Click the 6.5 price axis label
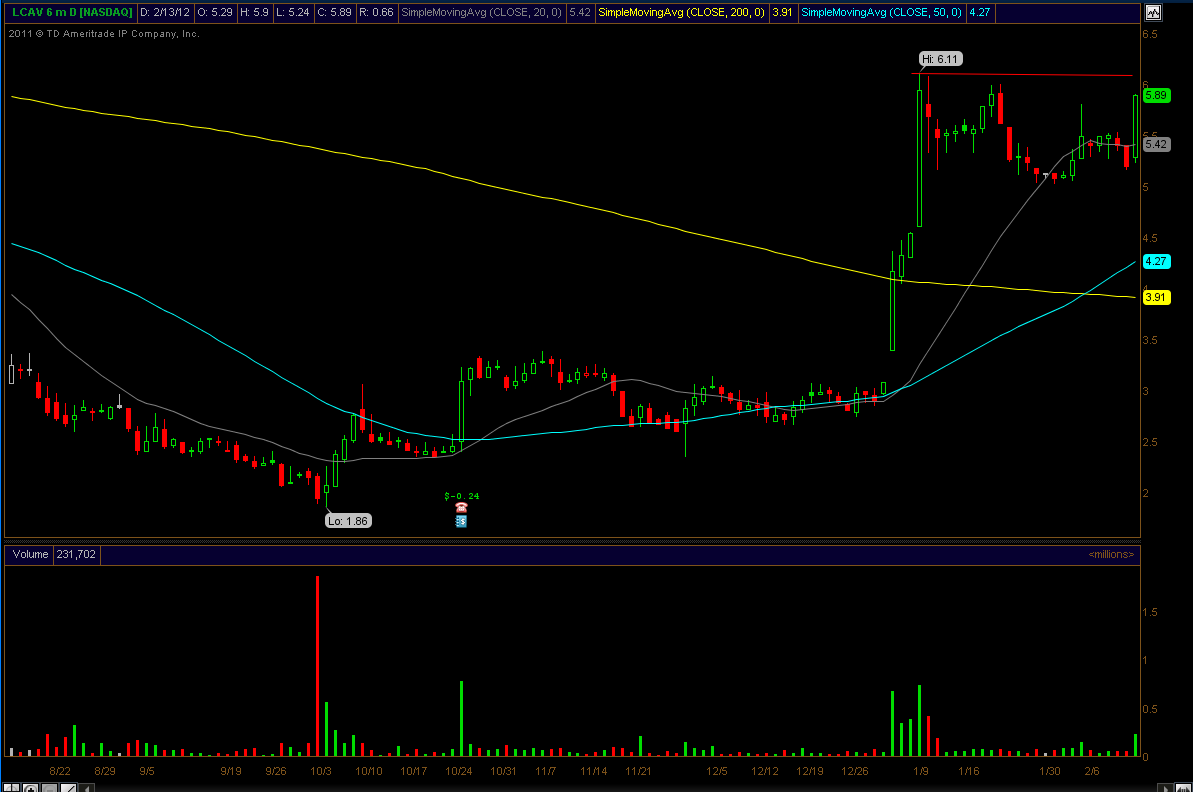 1150,34
